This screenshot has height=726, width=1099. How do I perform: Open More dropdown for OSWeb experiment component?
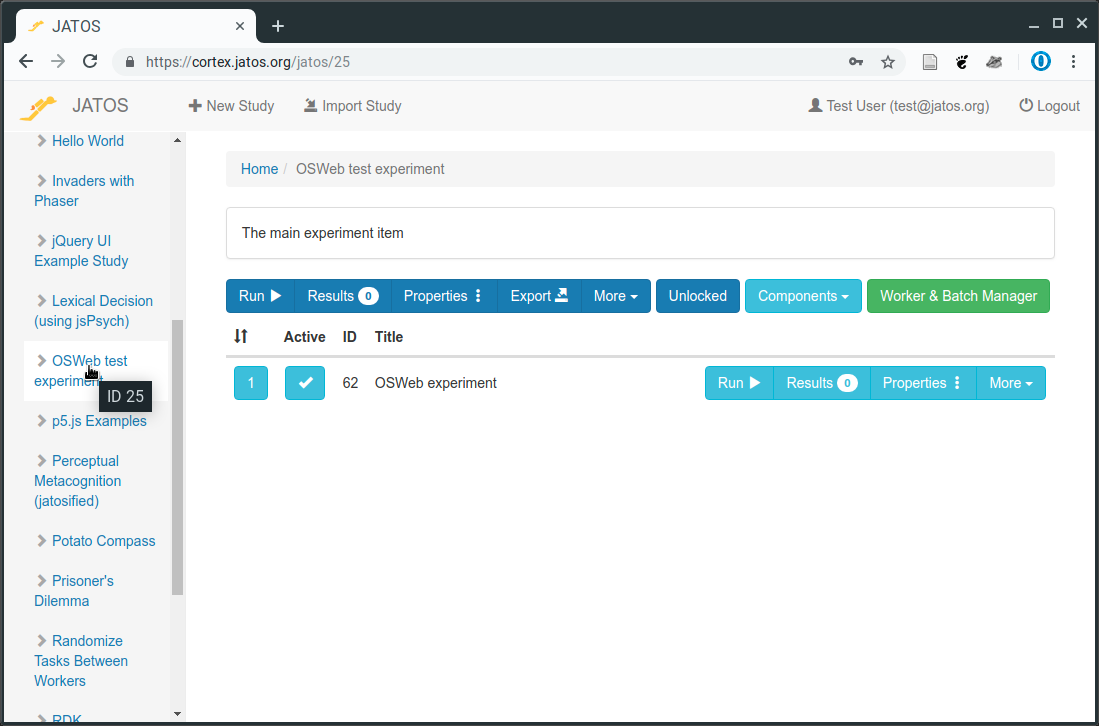(1011, 383)
